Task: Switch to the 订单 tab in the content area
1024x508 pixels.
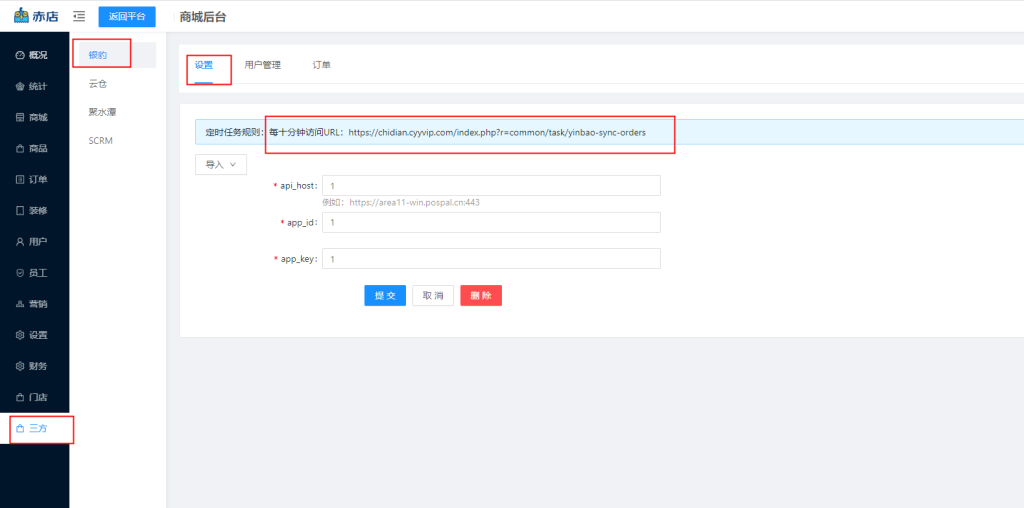Action: pyautogui.click(x=321, y=65)
